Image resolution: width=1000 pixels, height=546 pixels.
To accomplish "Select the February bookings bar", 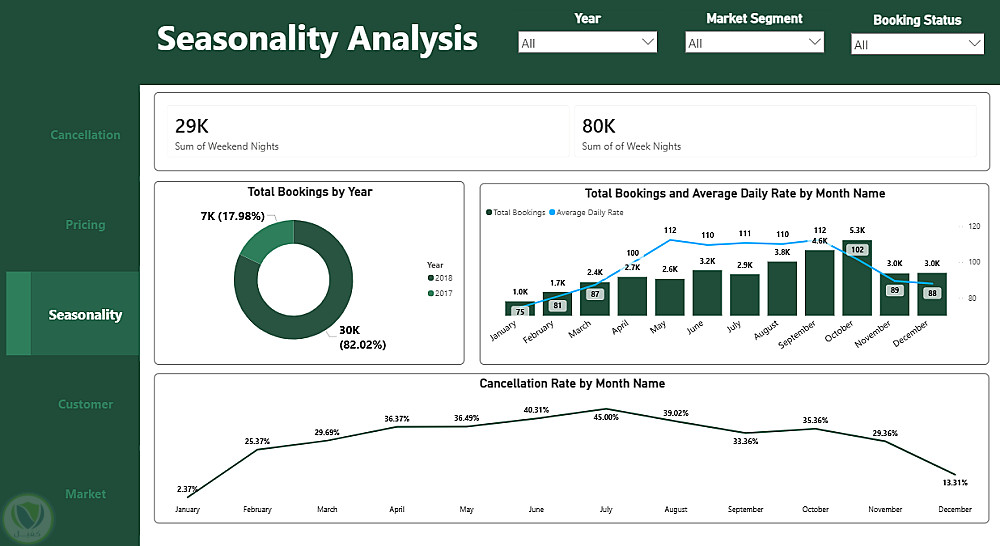I will (557, 304).
